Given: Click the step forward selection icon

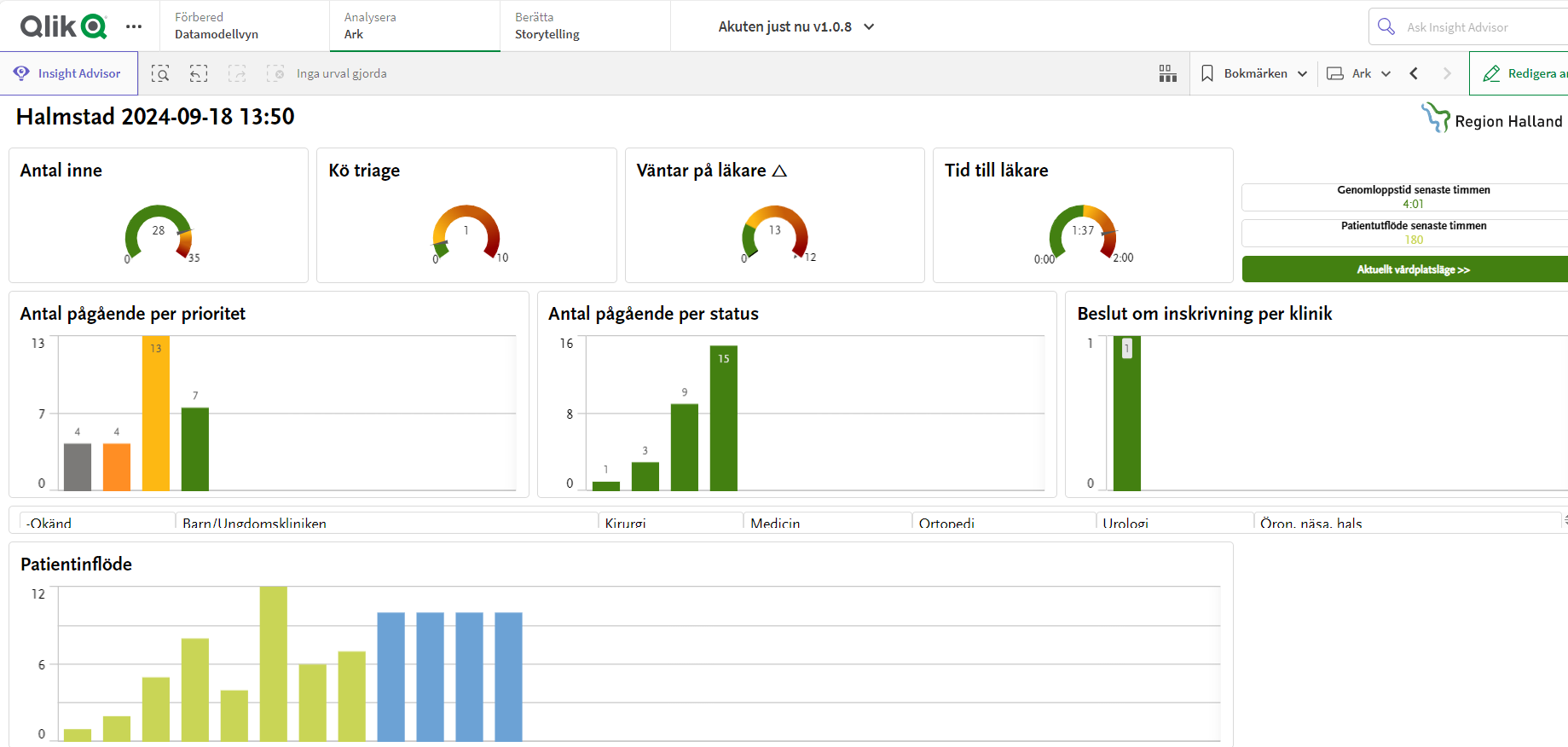Looking at the screenshot, I should coord(237,74).
